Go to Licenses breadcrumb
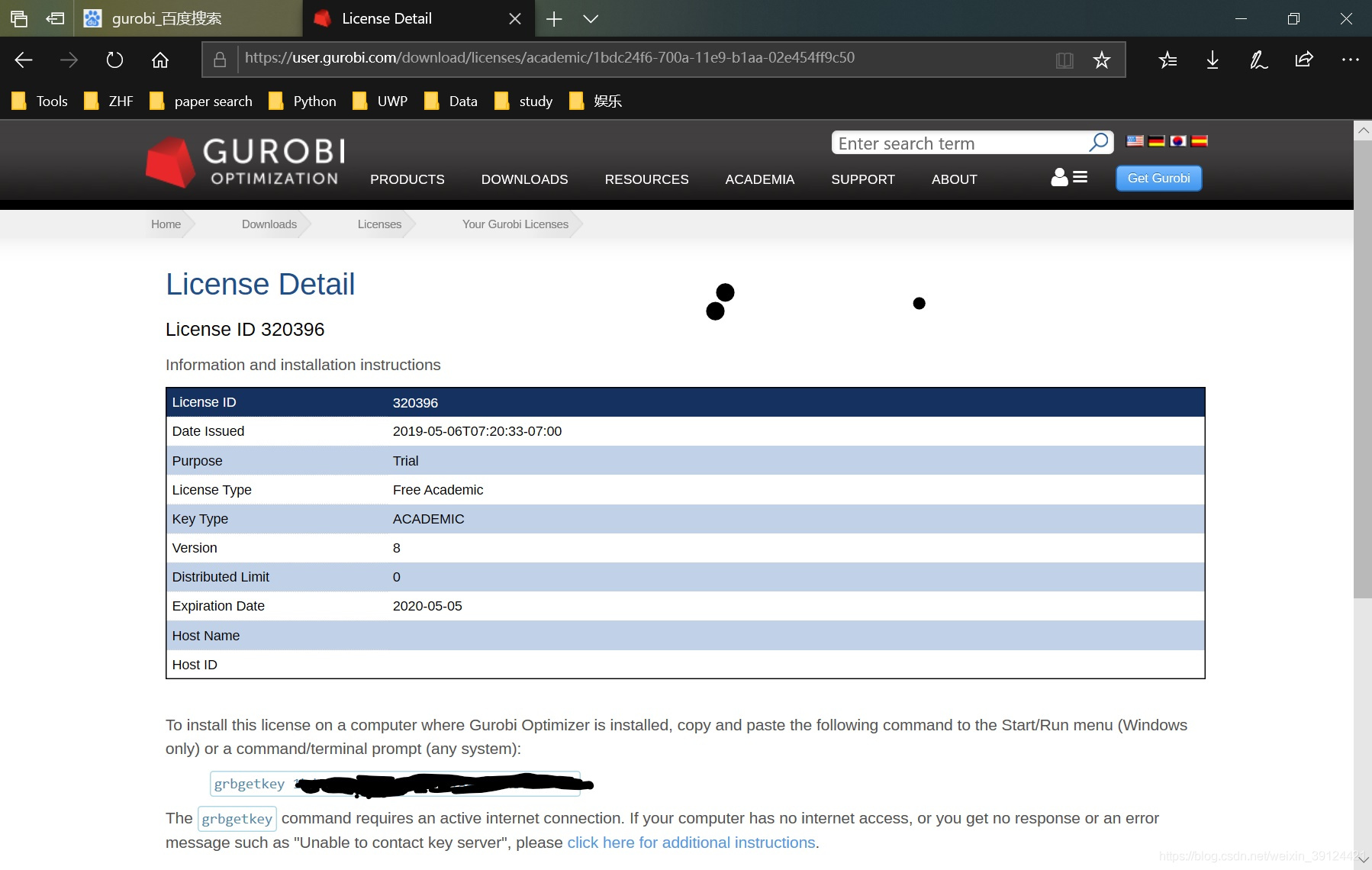 [x=379, y=224]
